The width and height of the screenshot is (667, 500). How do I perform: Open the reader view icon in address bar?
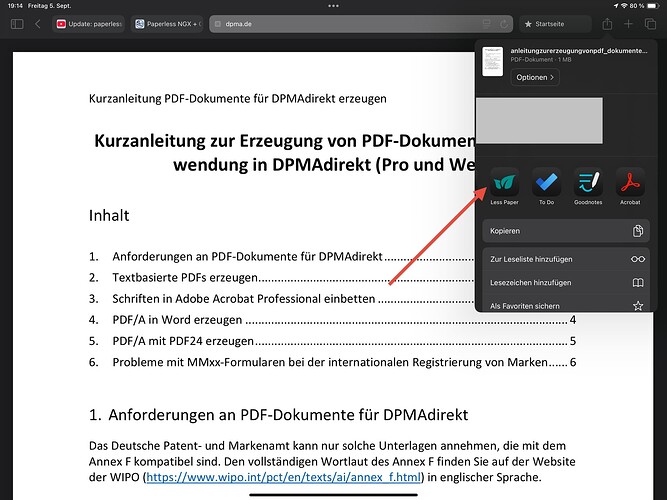click(x=487, y=24)
